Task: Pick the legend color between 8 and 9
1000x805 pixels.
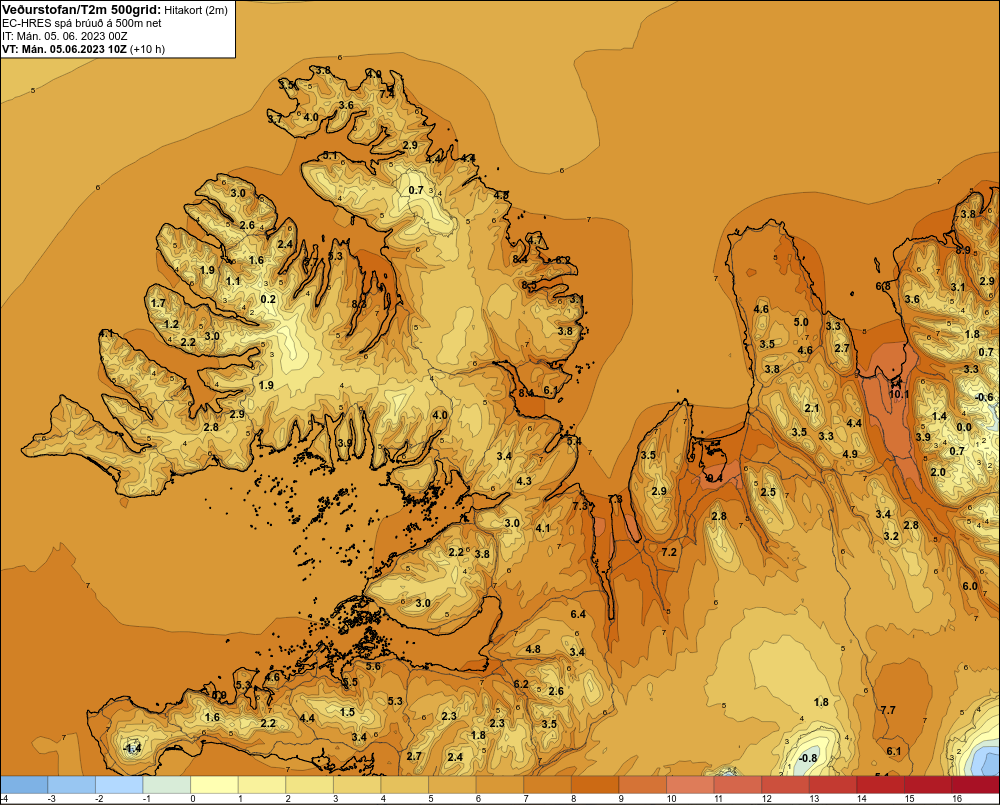Action: click(x=595, y=784)
